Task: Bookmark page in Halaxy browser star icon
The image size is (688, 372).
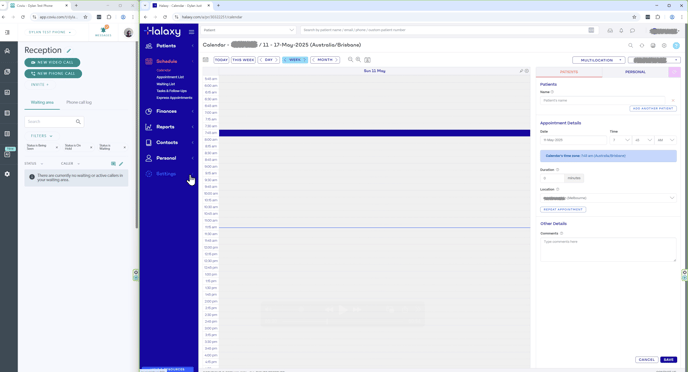Action: 634,17
